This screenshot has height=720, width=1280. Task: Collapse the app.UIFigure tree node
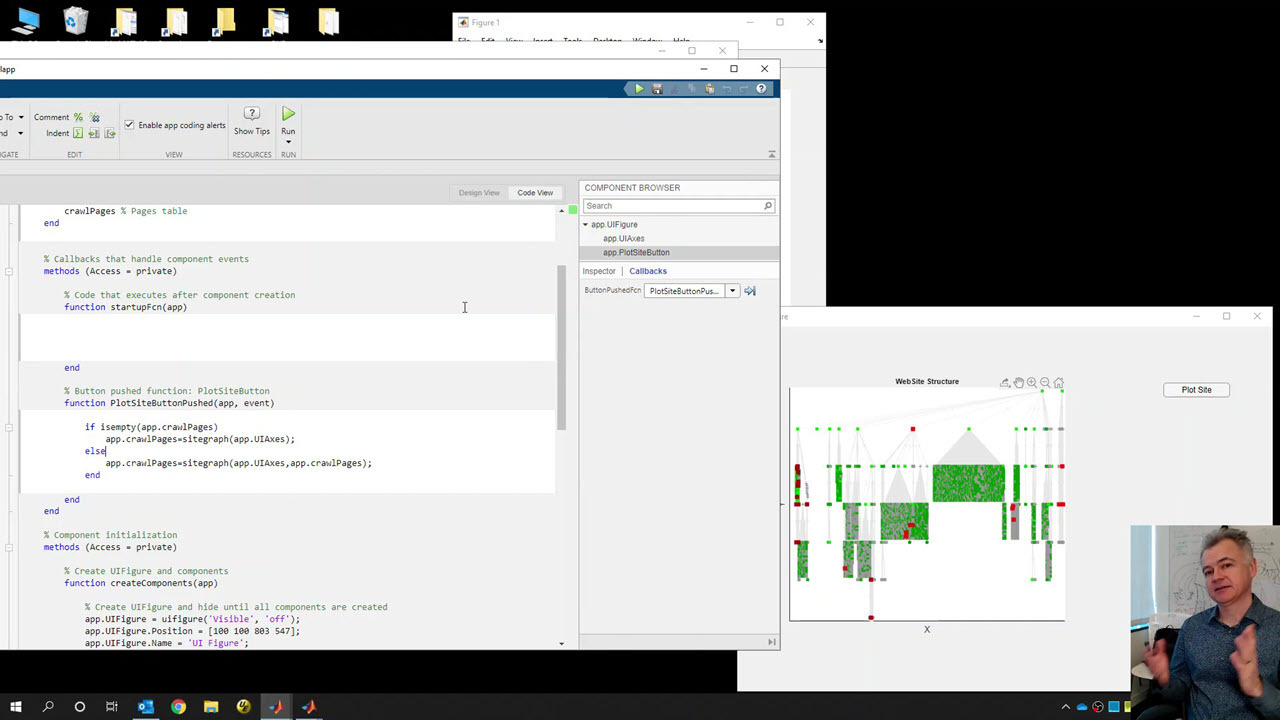coord(586,225)
